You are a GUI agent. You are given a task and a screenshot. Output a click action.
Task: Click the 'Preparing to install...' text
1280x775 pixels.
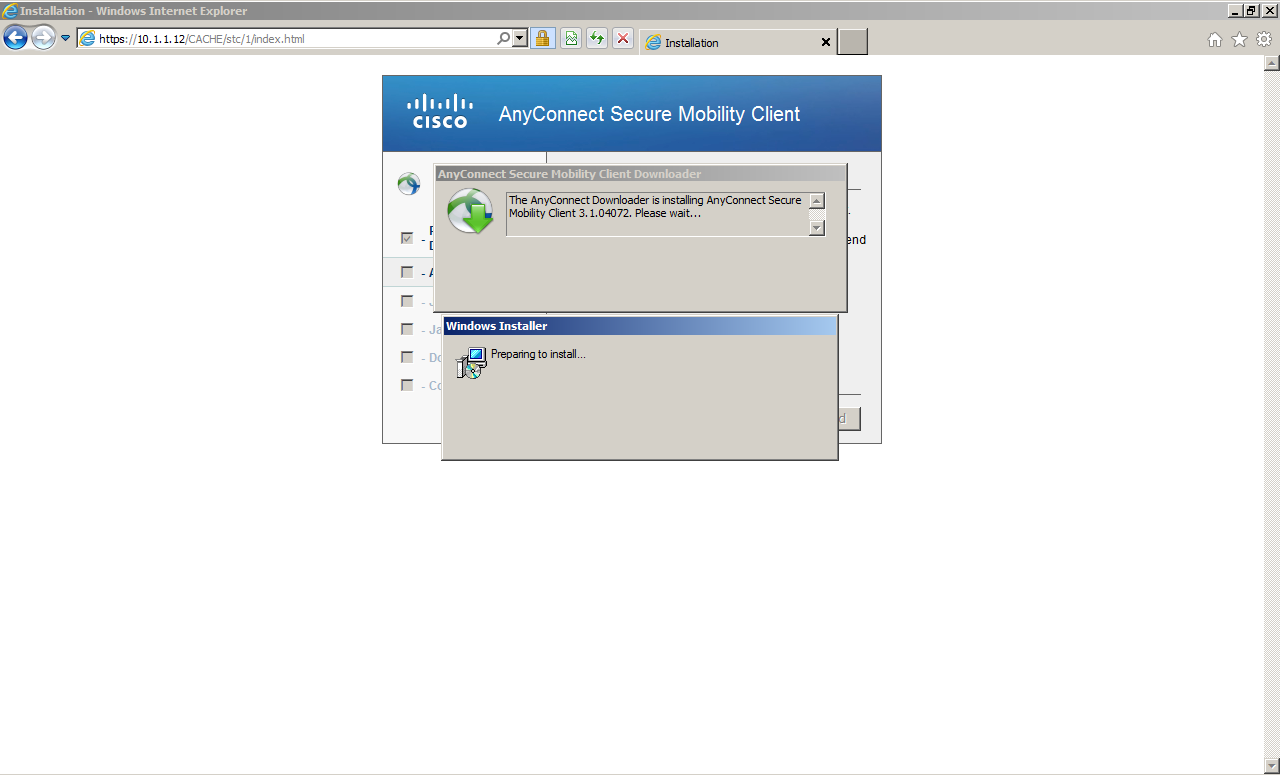tap(538, 354)
